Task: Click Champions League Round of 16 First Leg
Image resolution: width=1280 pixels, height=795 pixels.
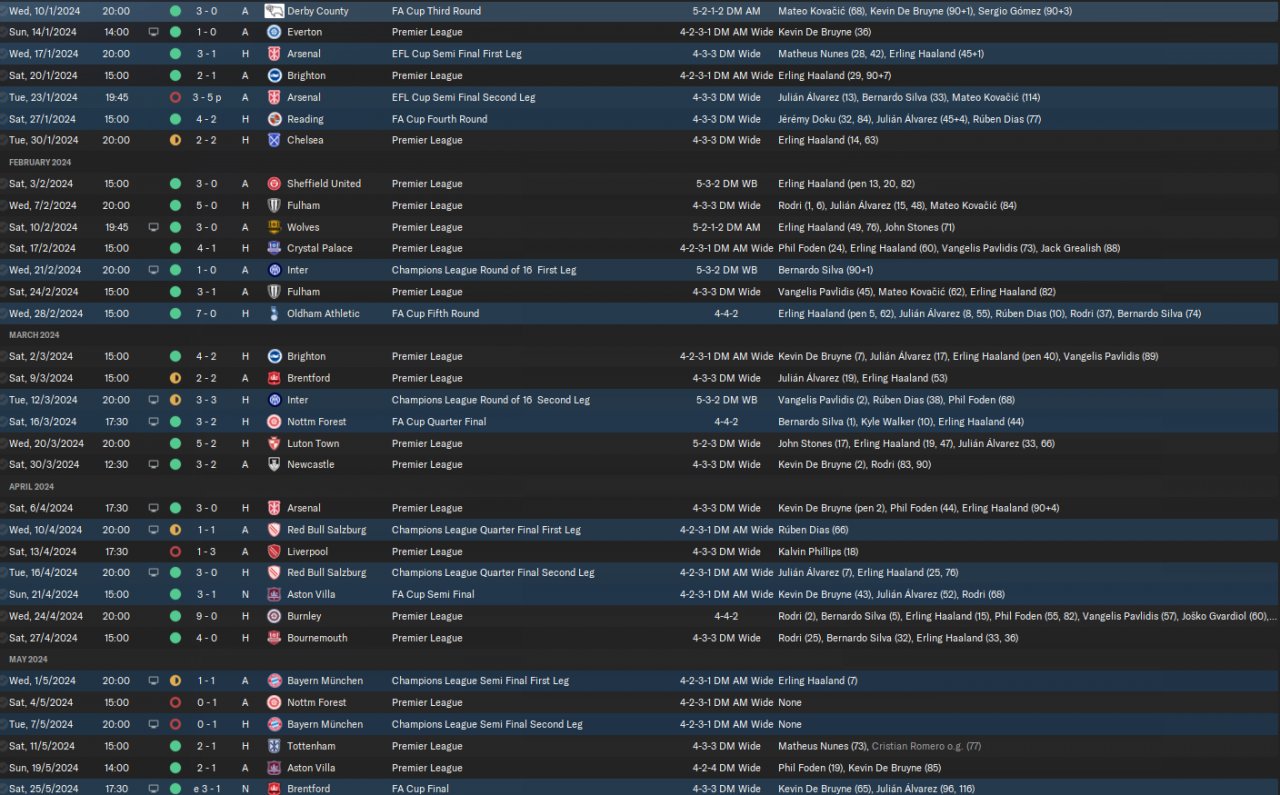Action: pos(483,270)
